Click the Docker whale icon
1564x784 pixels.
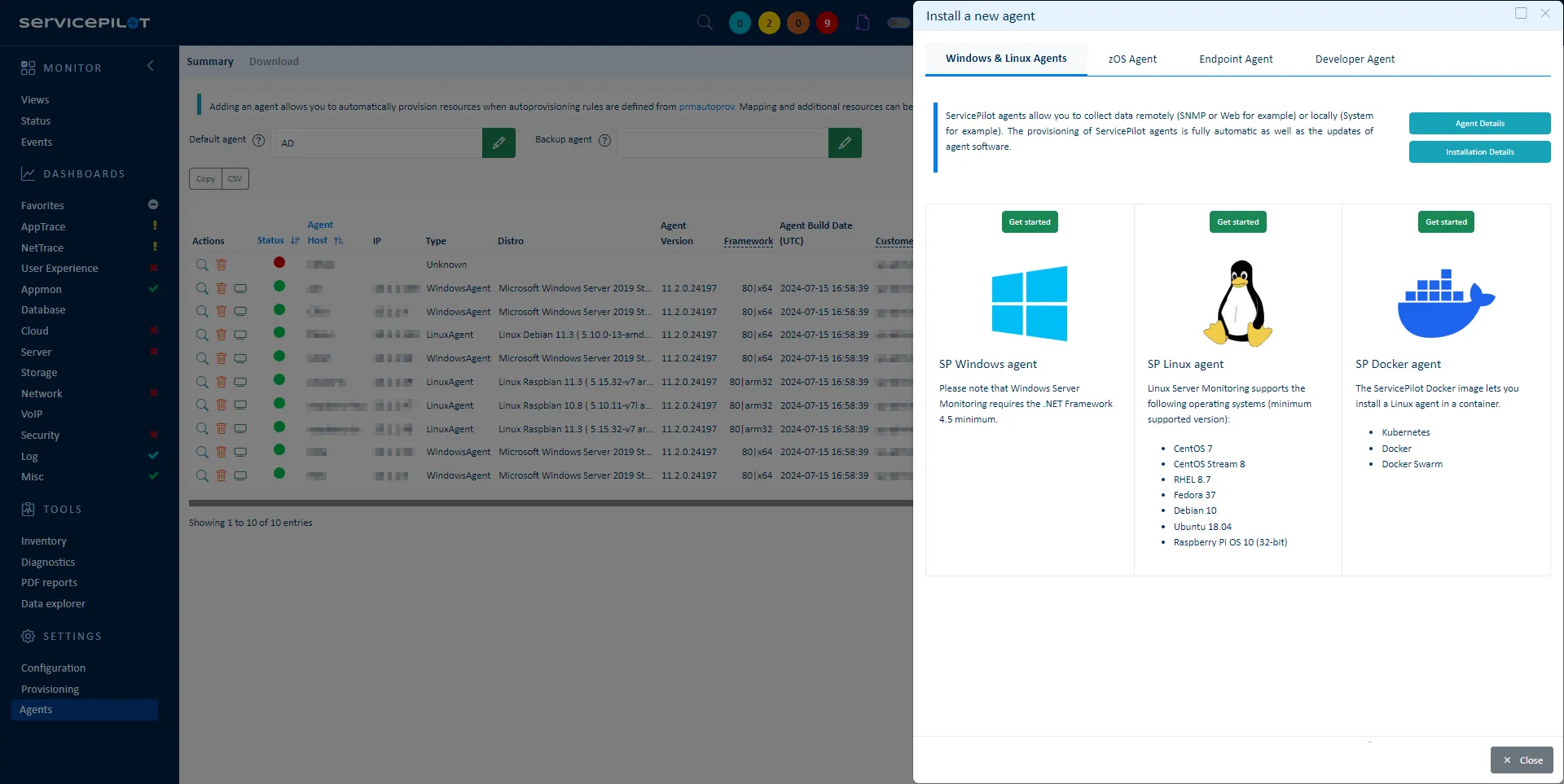pos(1446,303)
